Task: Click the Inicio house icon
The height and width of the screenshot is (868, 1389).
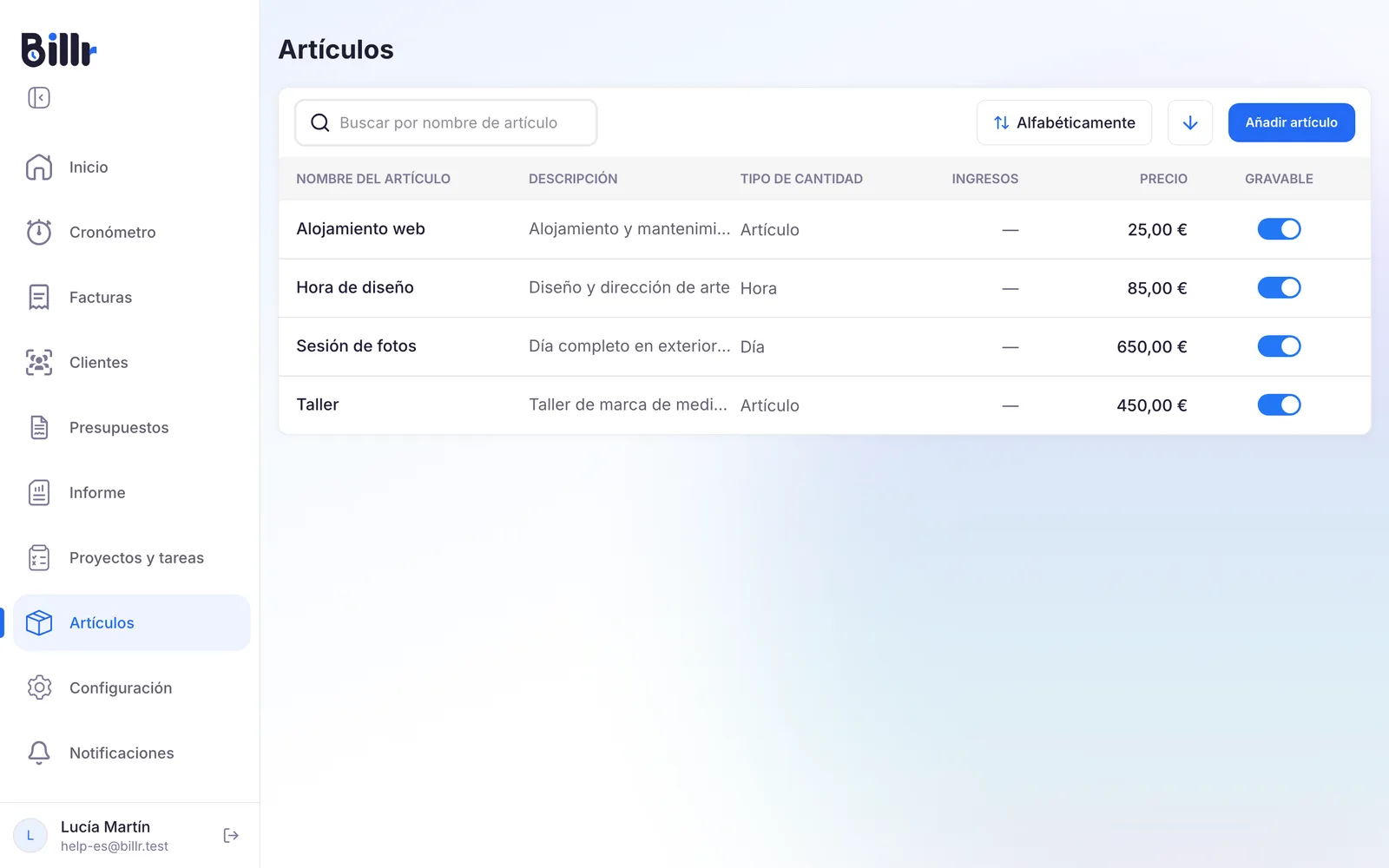Action: (x=39, y=167)
